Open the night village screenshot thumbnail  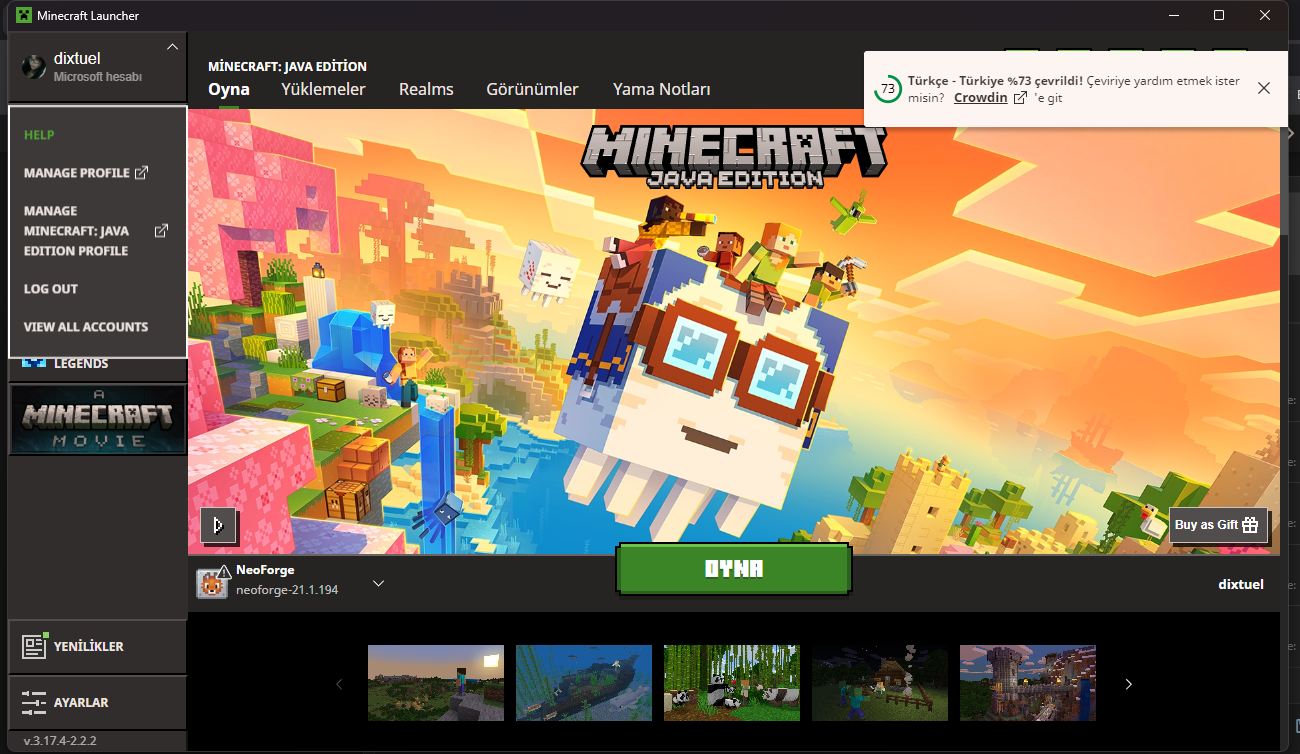coord(880,683)
